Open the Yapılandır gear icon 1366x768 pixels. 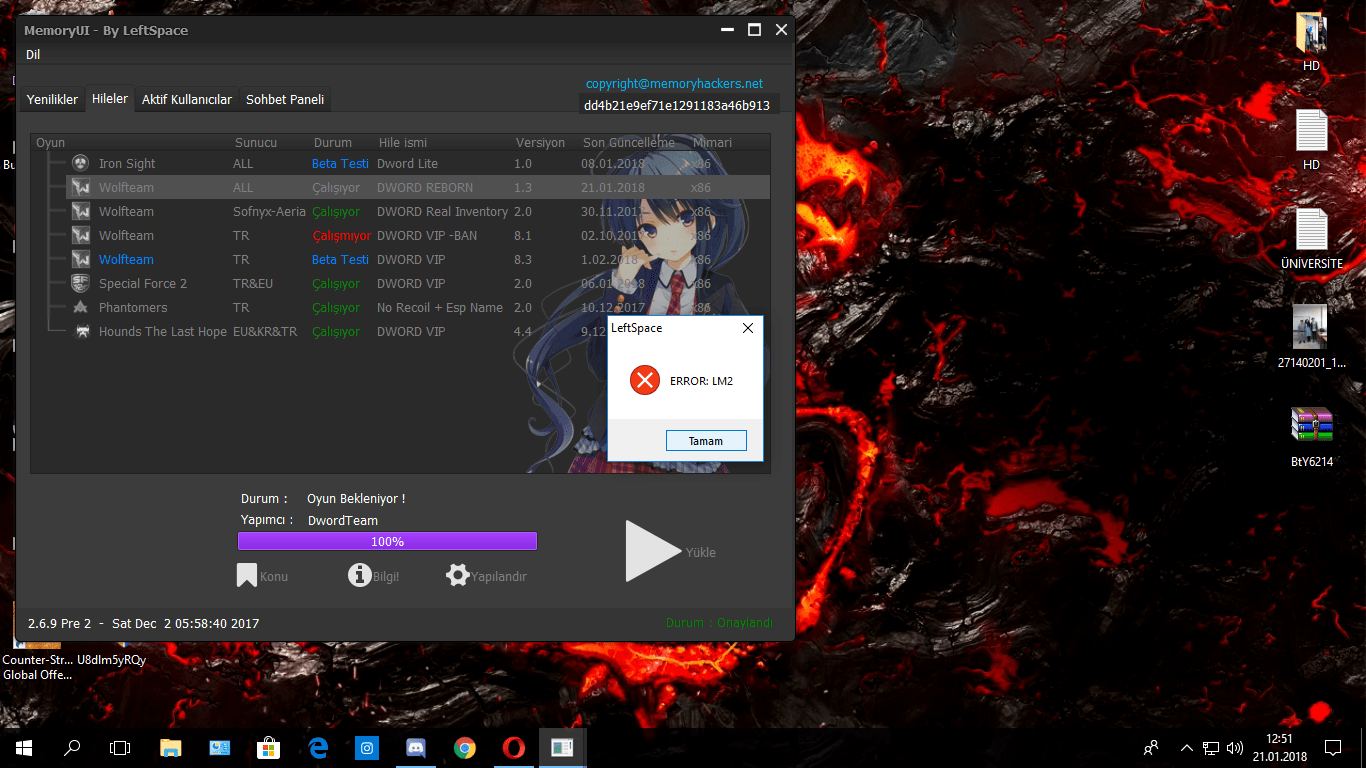click(x=458, y=575)
